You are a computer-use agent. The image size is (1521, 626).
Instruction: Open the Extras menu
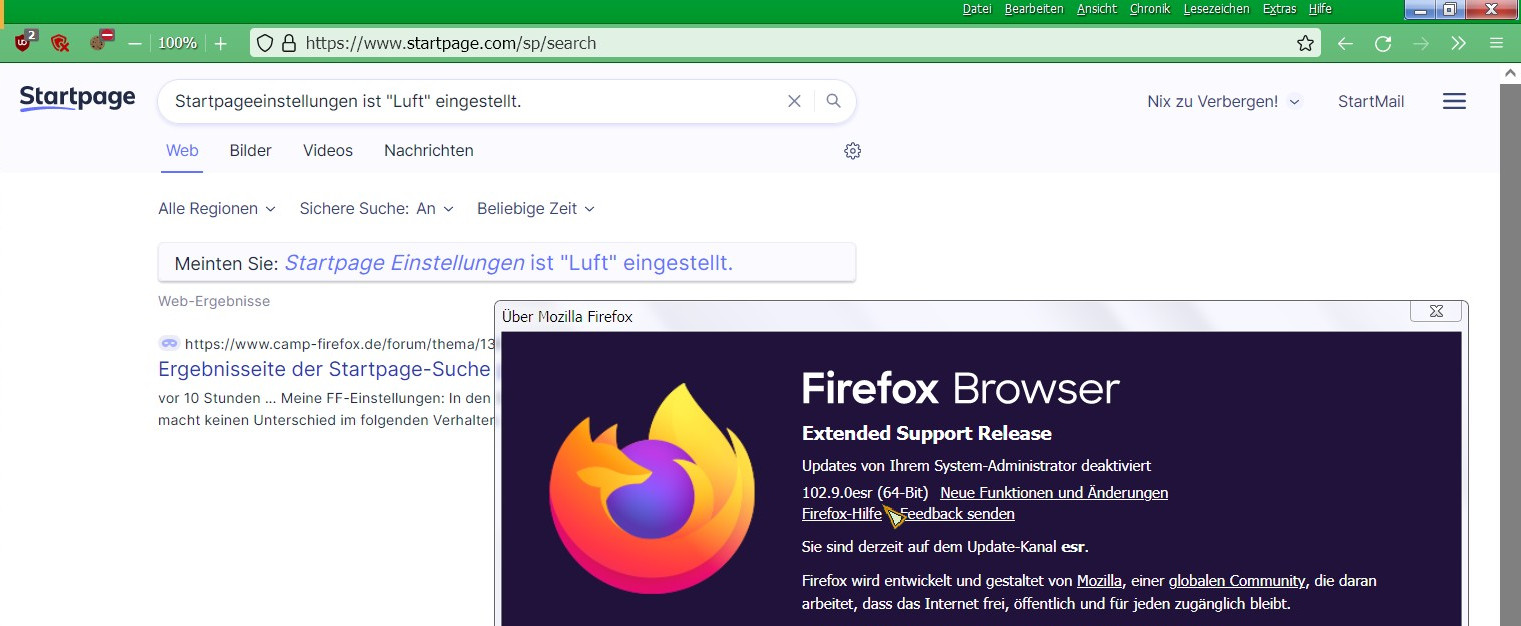[x=1279, y=9]
